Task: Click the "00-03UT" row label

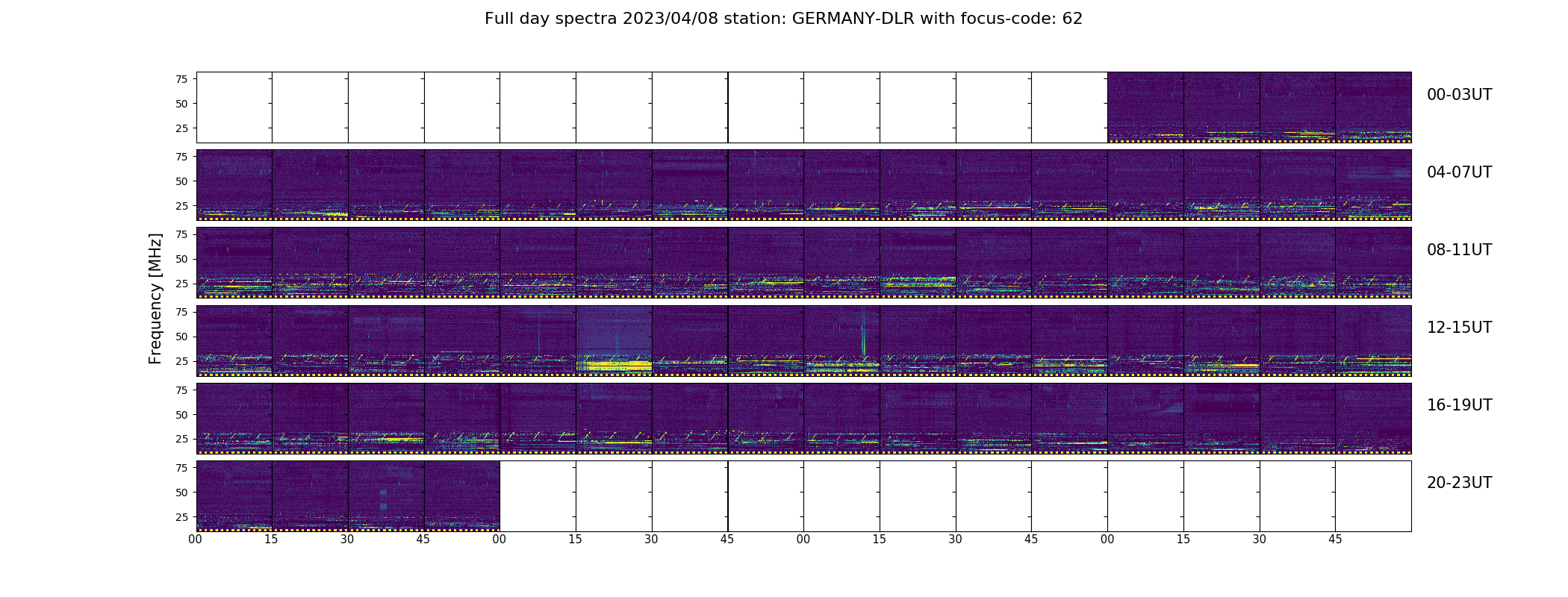Action: (1459, 95)
